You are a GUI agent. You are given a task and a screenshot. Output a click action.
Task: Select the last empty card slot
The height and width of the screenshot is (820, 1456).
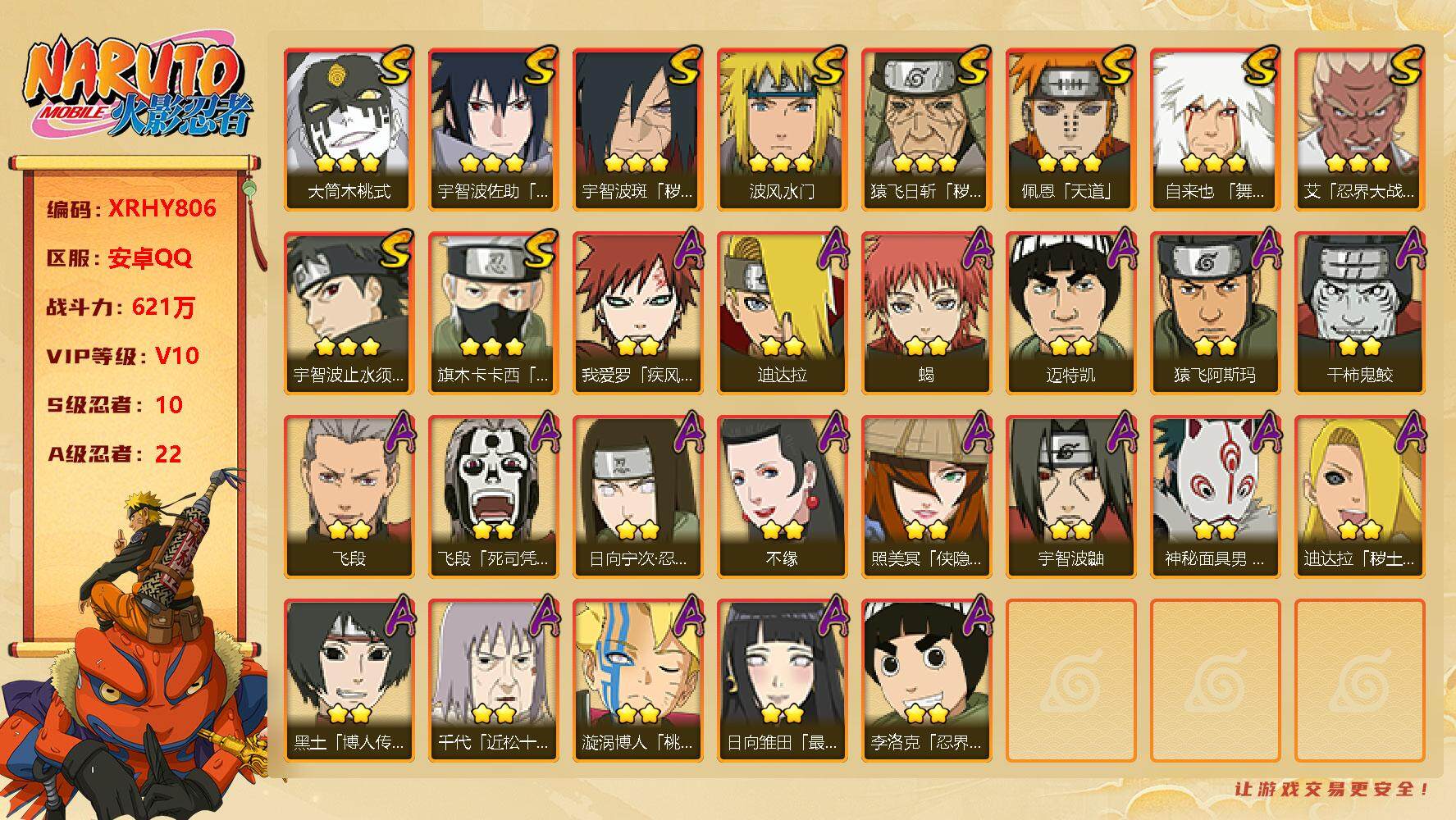pyautogui.click(x=1359, y=681)
